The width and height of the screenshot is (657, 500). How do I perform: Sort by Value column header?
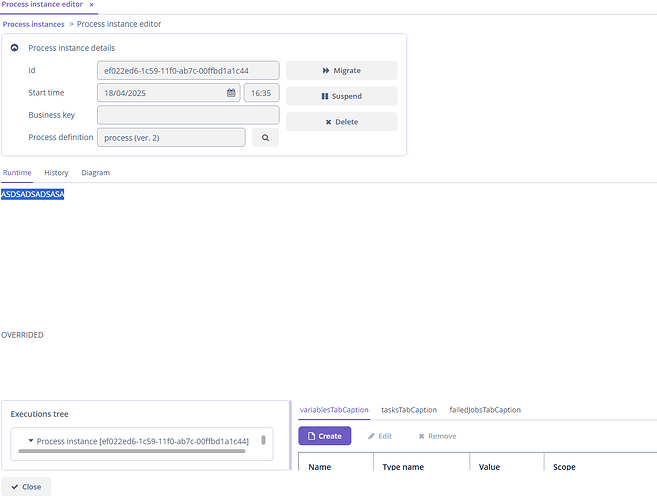pyautogui.click(x=489, y=466)
